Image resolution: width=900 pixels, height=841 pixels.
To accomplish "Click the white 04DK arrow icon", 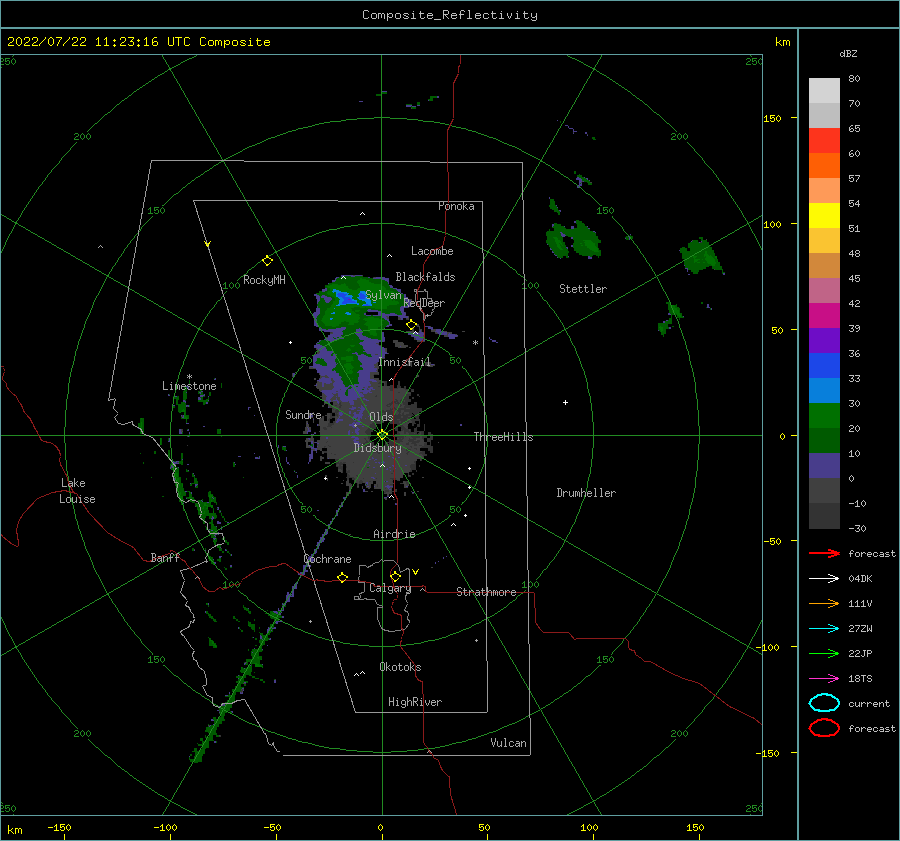I will (824, 579).
